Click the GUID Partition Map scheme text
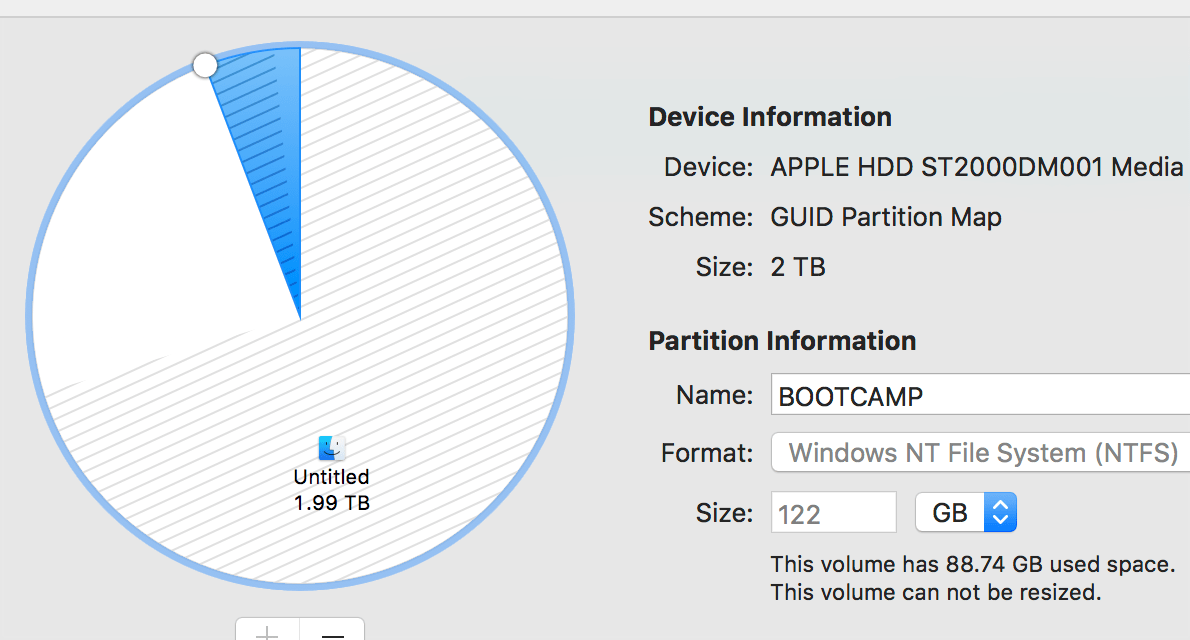The height and width of the screenshot is (640, 1190). 886,217
